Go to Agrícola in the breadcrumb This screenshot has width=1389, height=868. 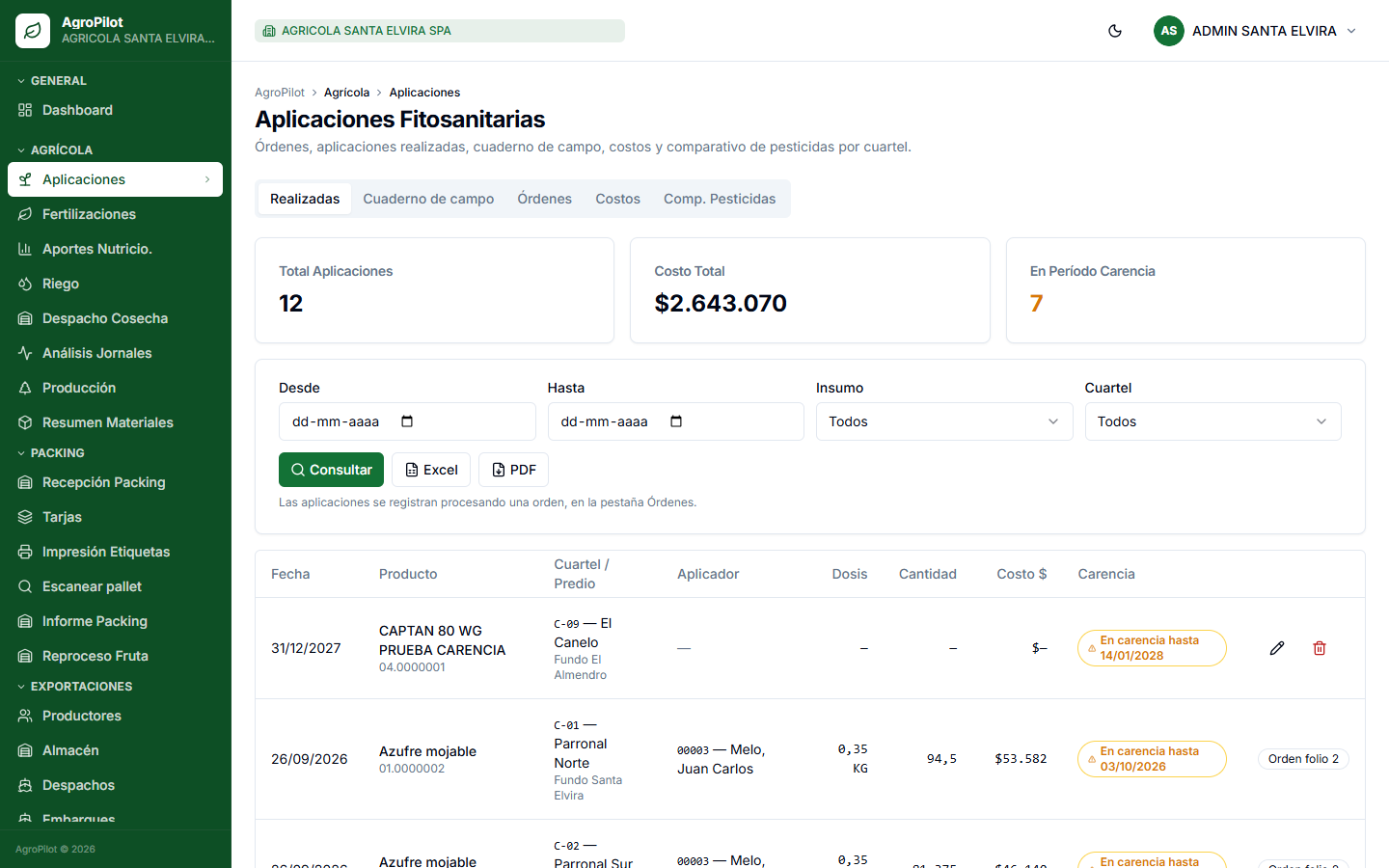[346, 93]
